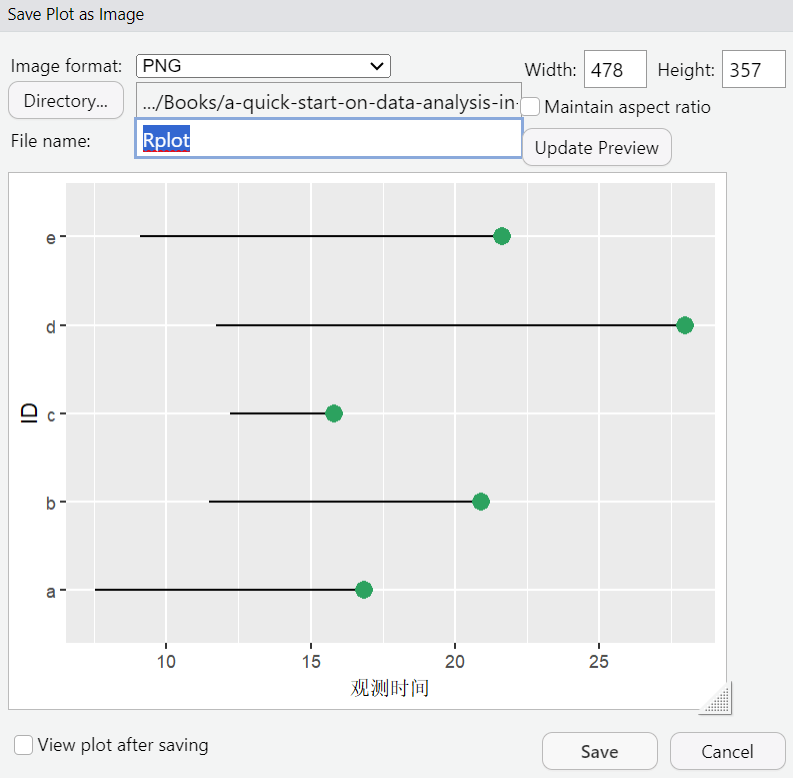Click the Height input box
Screen dimensions: 793x778
(752, 70)
